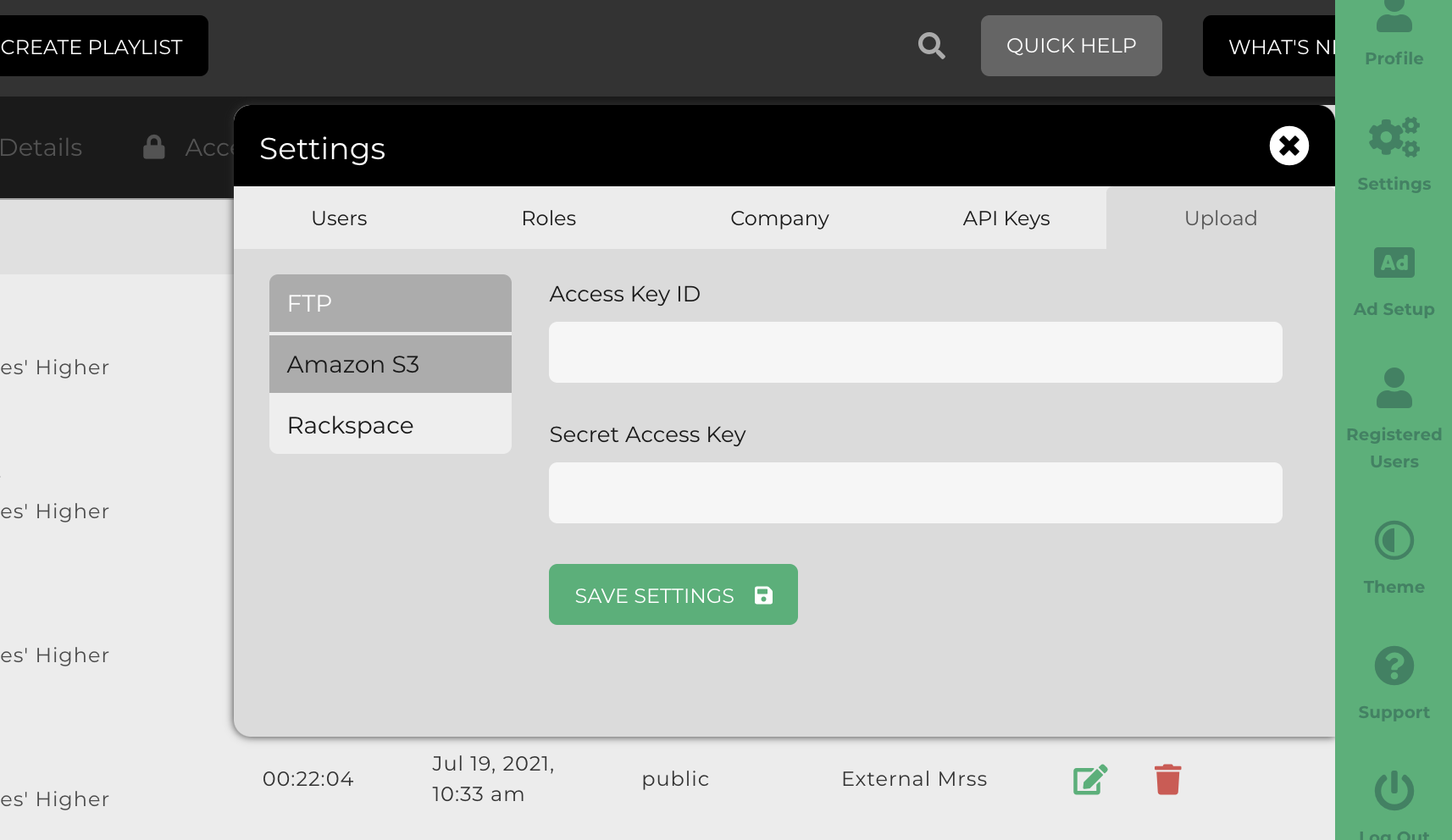This screenshot has height=840, width=1452.
Task: Delete the video using red trash icon
Action: point(1167,779)
